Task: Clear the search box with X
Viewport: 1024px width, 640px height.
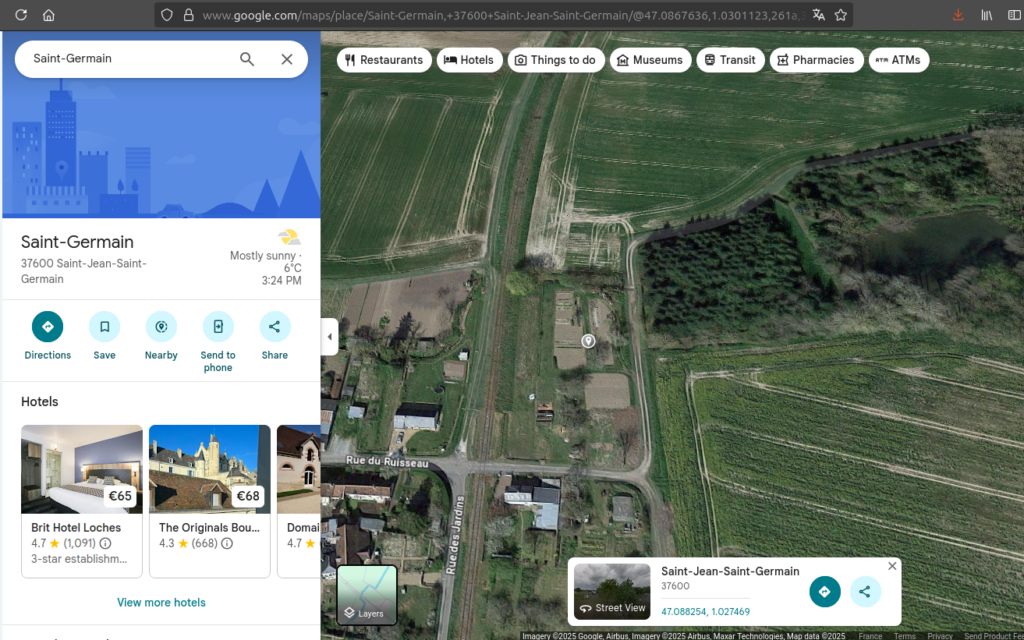Action: [287, 59]
